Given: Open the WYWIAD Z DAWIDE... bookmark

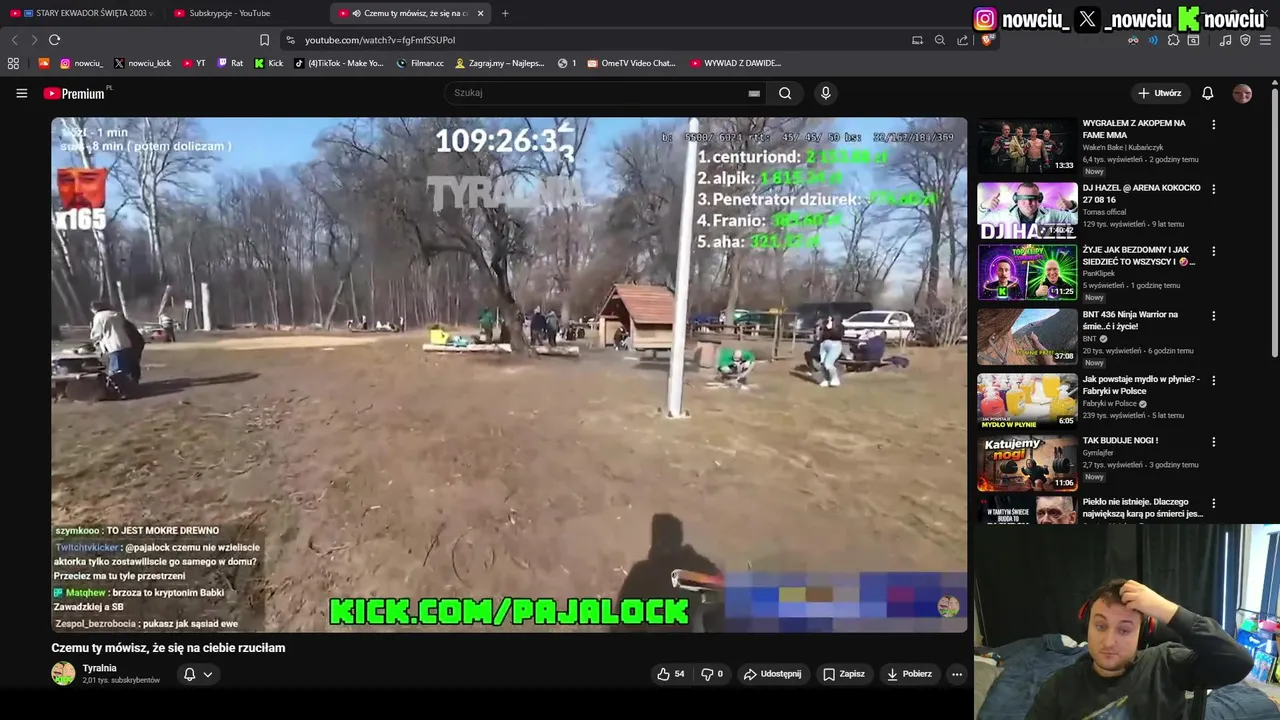Looking at the screenshot, I should tap(735, 63).
